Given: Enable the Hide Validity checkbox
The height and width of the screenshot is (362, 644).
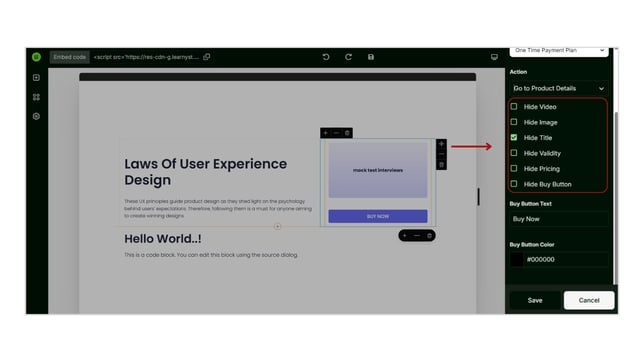Looking at the screenshot, I should click(514, 153).
